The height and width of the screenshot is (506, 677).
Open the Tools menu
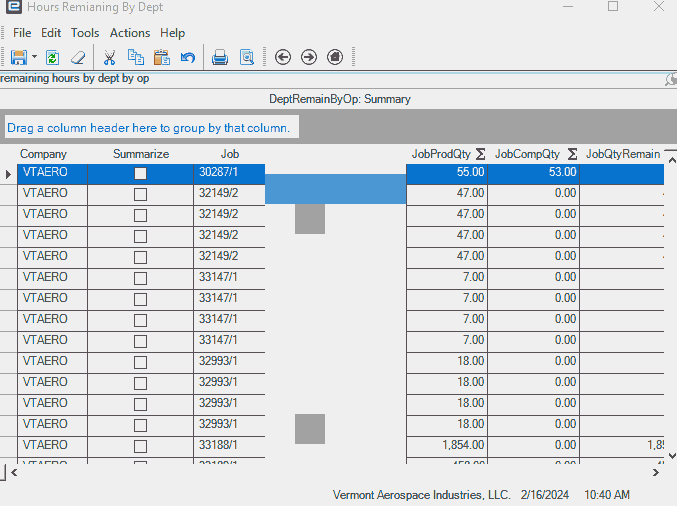click(x=85, y=33)
